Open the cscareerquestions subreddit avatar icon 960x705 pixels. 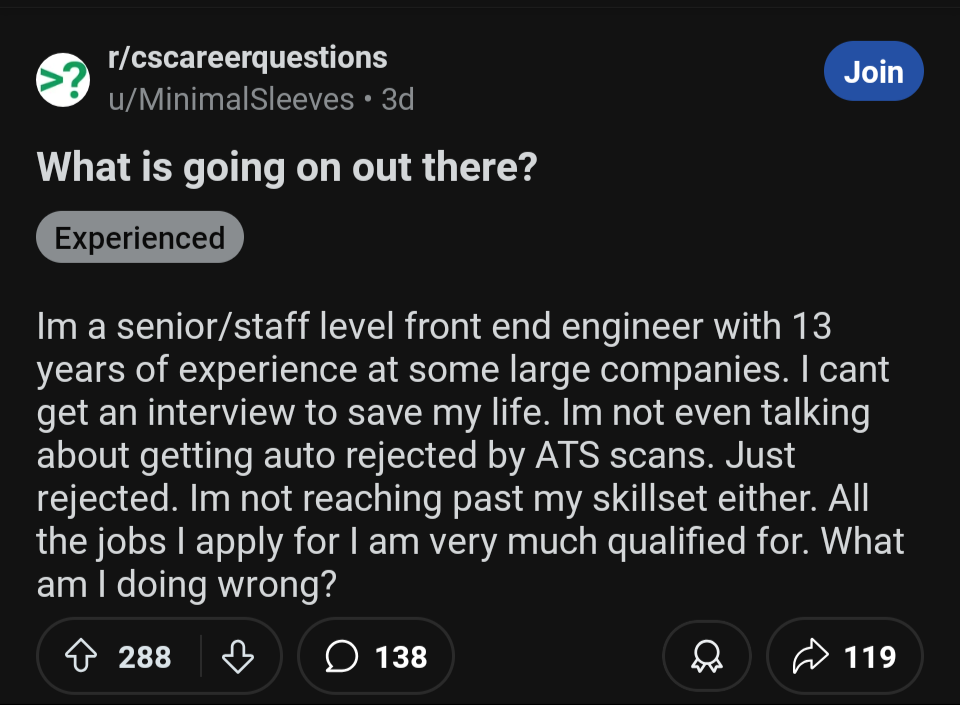pos(62,79)
